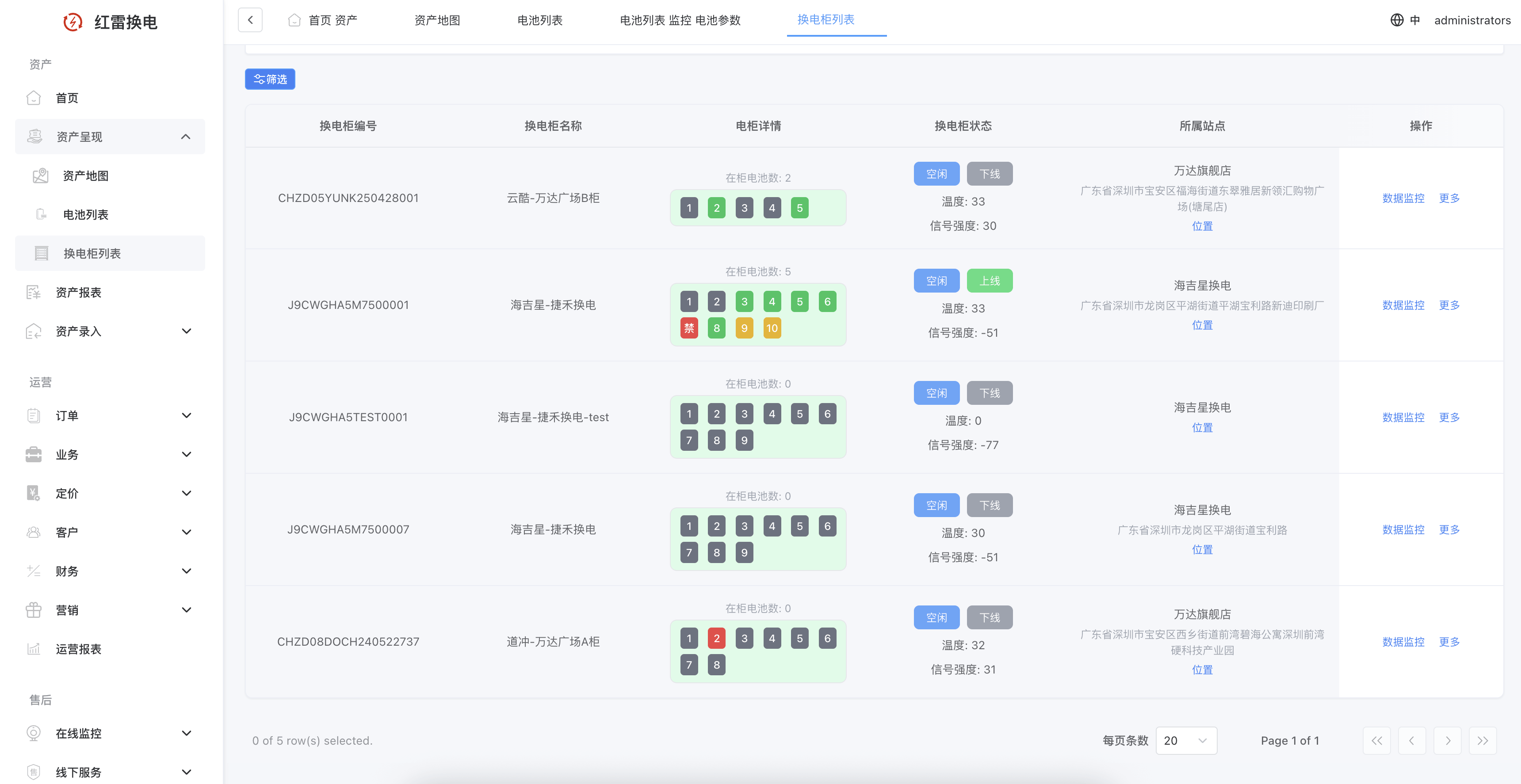Open 数据监控 for CHZD05YUNK250428001
Screen dimensions: 1521x784
(x=1403, y=198)
